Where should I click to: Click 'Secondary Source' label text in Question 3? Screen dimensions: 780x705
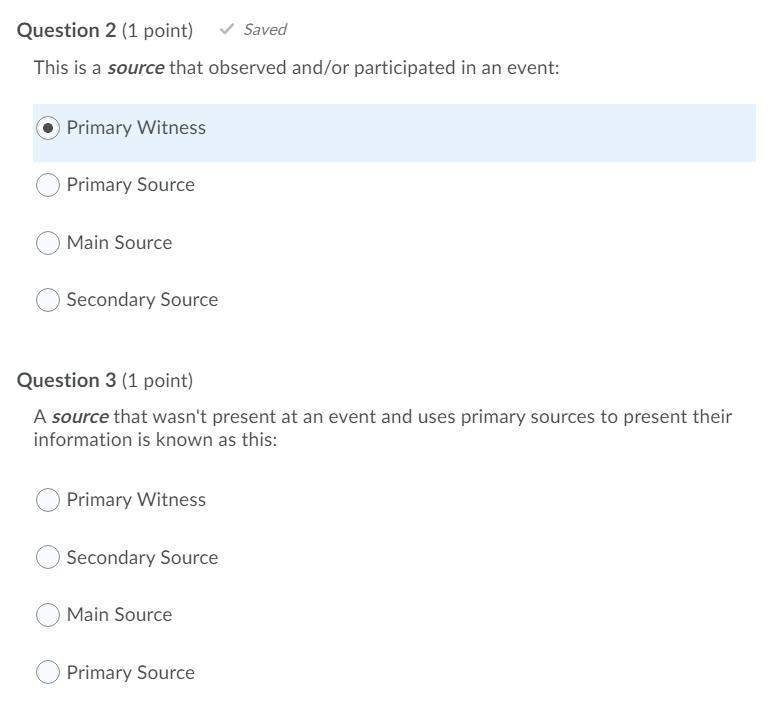point(142,558)
